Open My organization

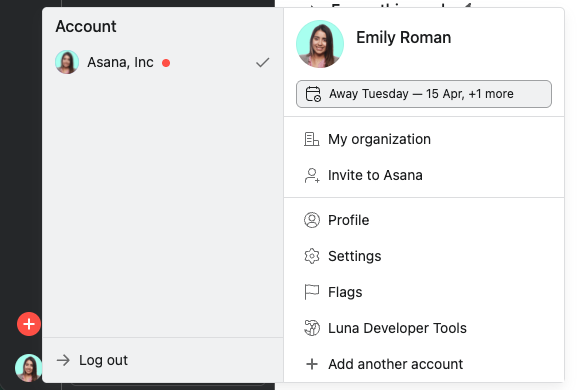pos(424,139)
